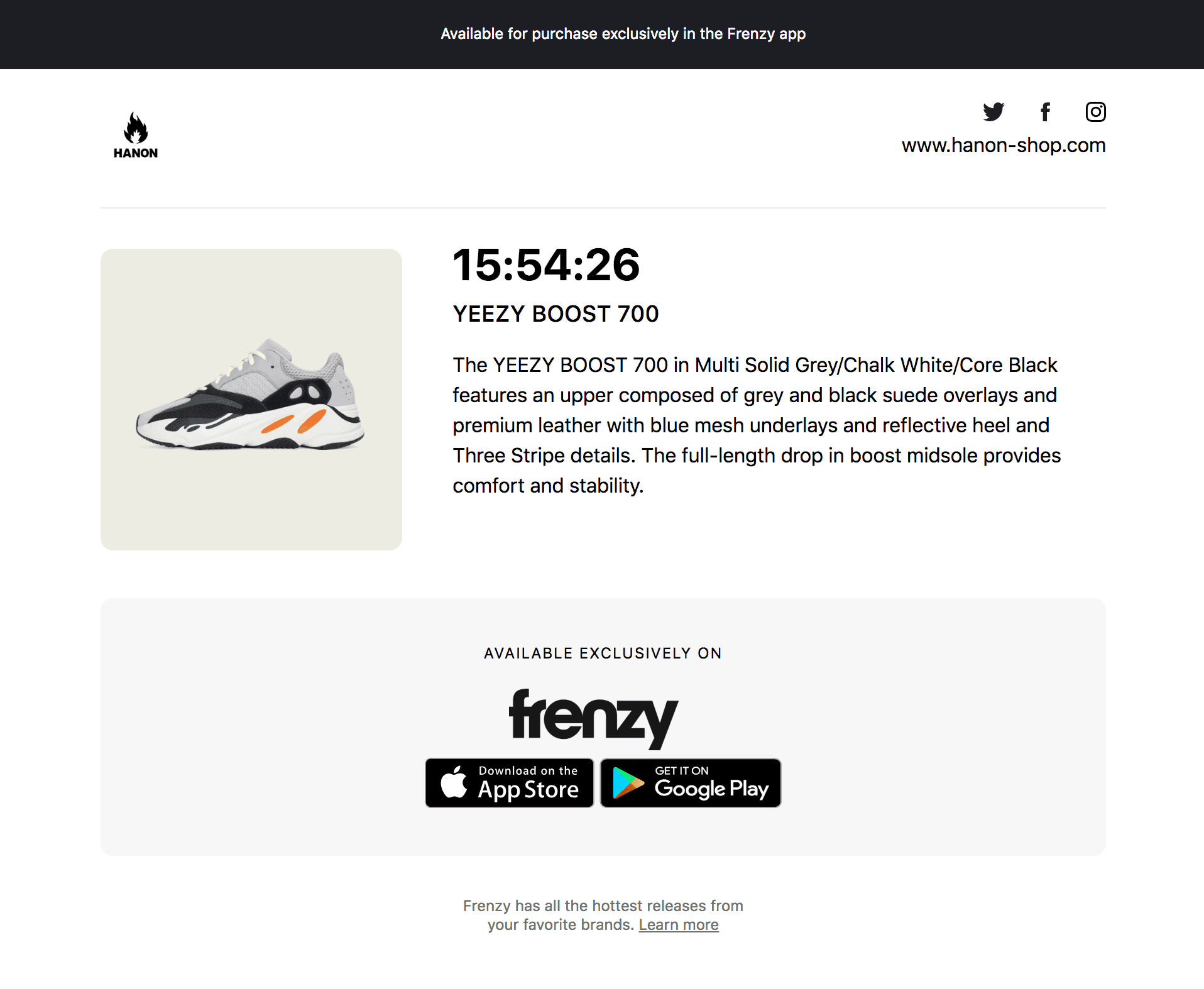Follow the Learn more link
Image resolution: width=1204 pixels, height=989 pixels.
coord(679,925)
